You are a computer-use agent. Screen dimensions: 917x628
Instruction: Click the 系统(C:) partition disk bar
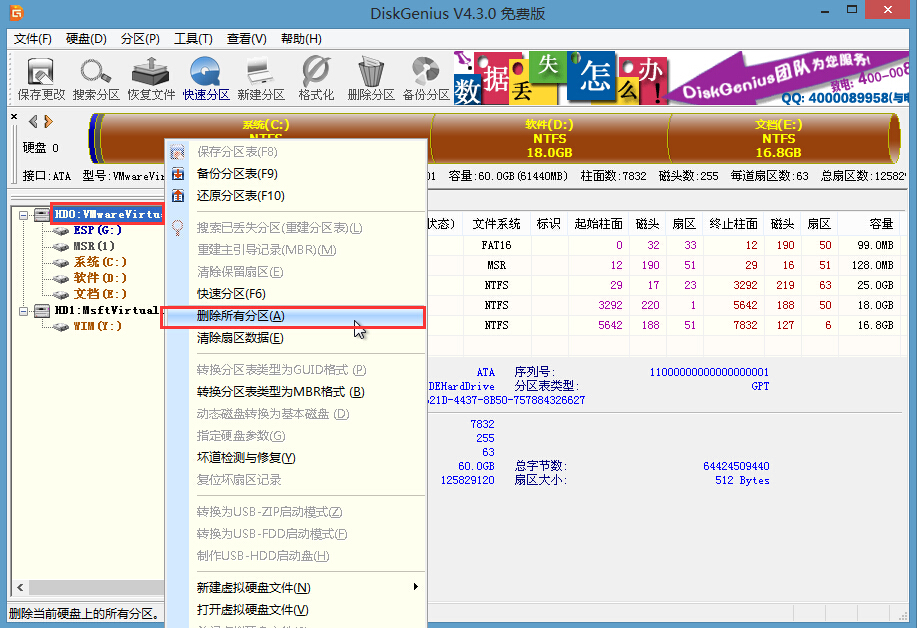click(266, 127)
